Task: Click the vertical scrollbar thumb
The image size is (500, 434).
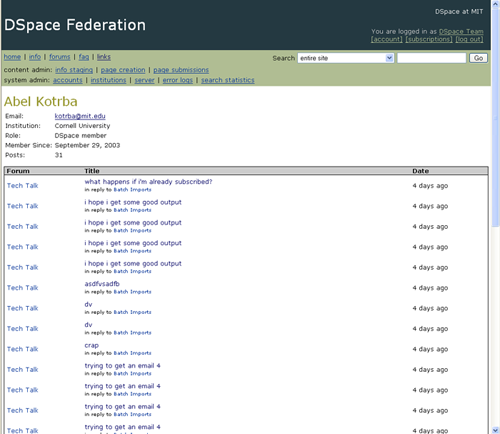Action: pyautogui.click(x=496, y=117)
